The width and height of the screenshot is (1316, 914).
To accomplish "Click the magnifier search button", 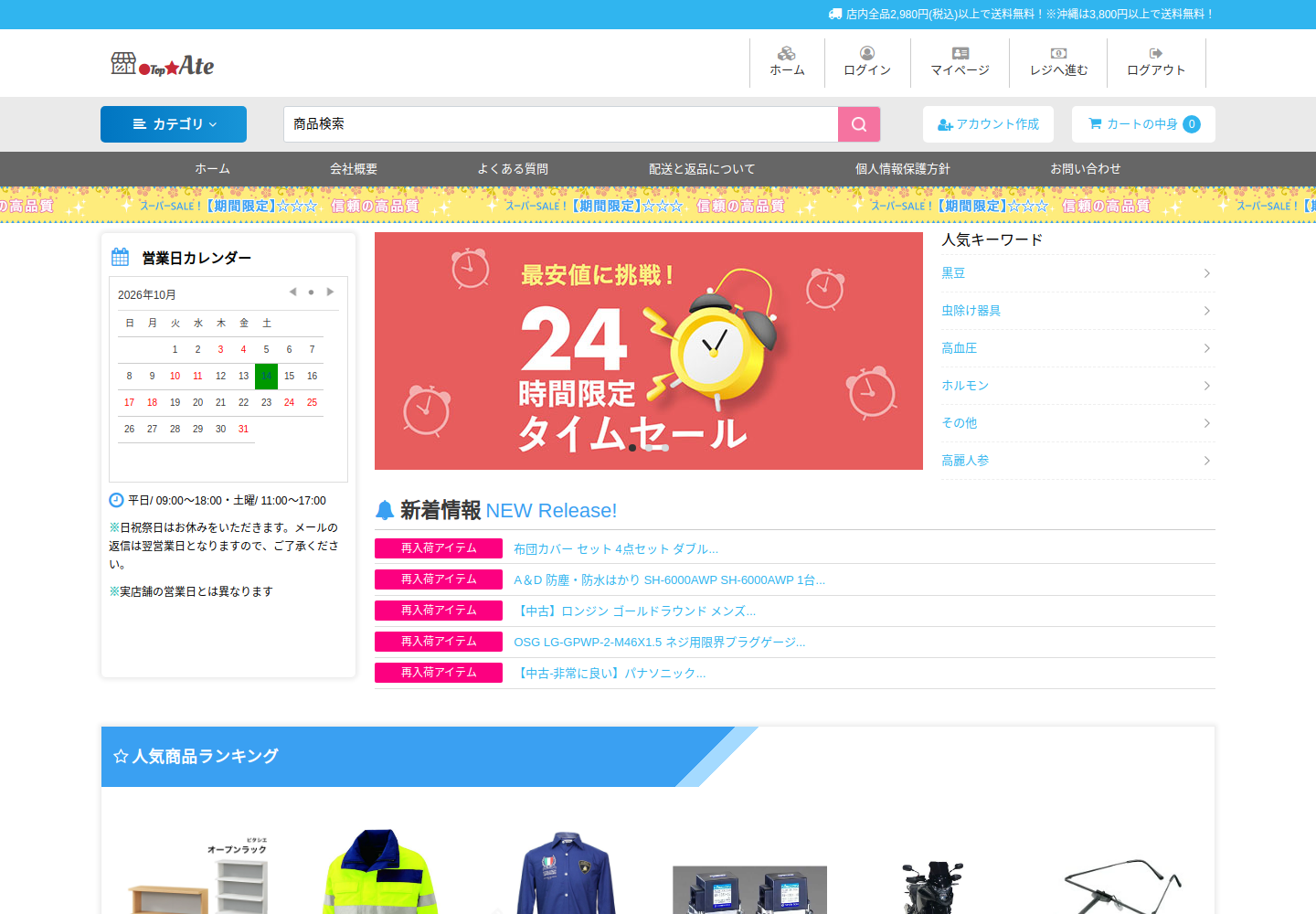I will (859, 124).
